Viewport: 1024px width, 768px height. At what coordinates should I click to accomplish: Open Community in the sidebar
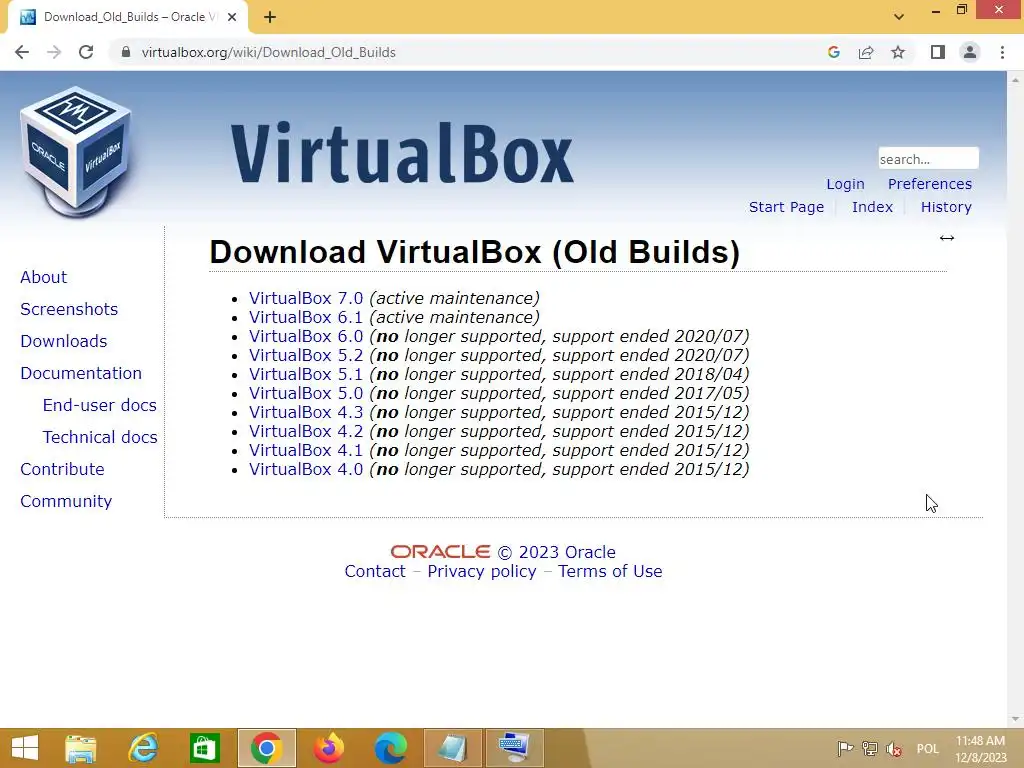(x=66, y=501)
